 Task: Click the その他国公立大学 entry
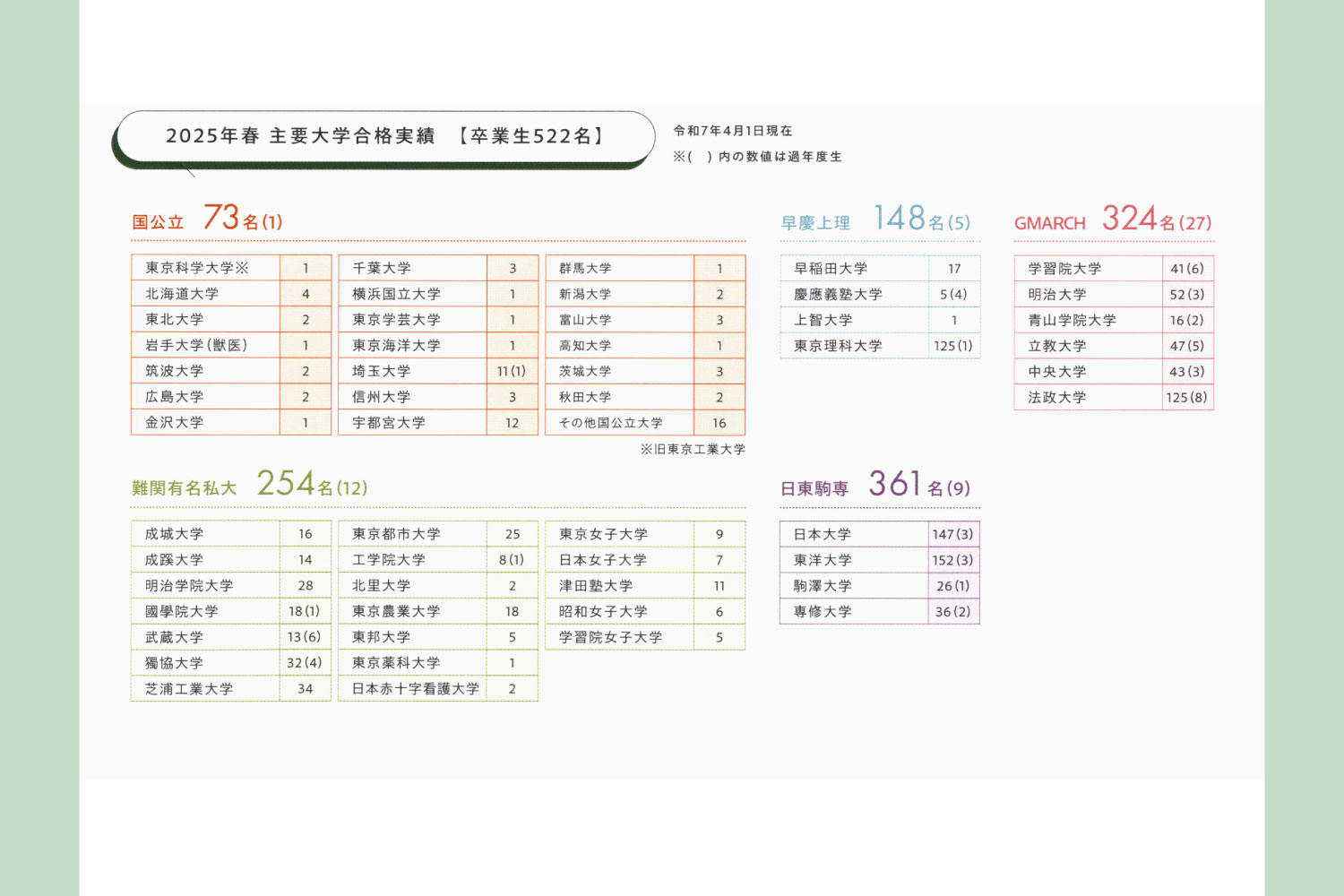click(611, 423)
